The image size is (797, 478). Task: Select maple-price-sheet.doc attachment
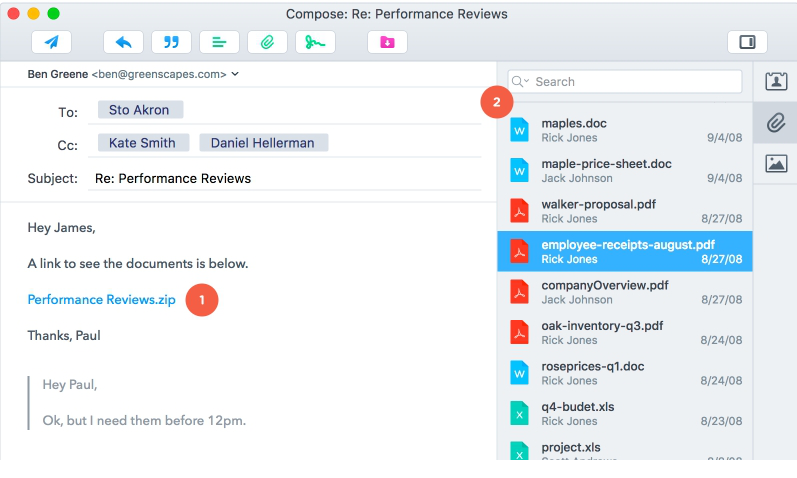pyautogui.click(x=625, y=170)
